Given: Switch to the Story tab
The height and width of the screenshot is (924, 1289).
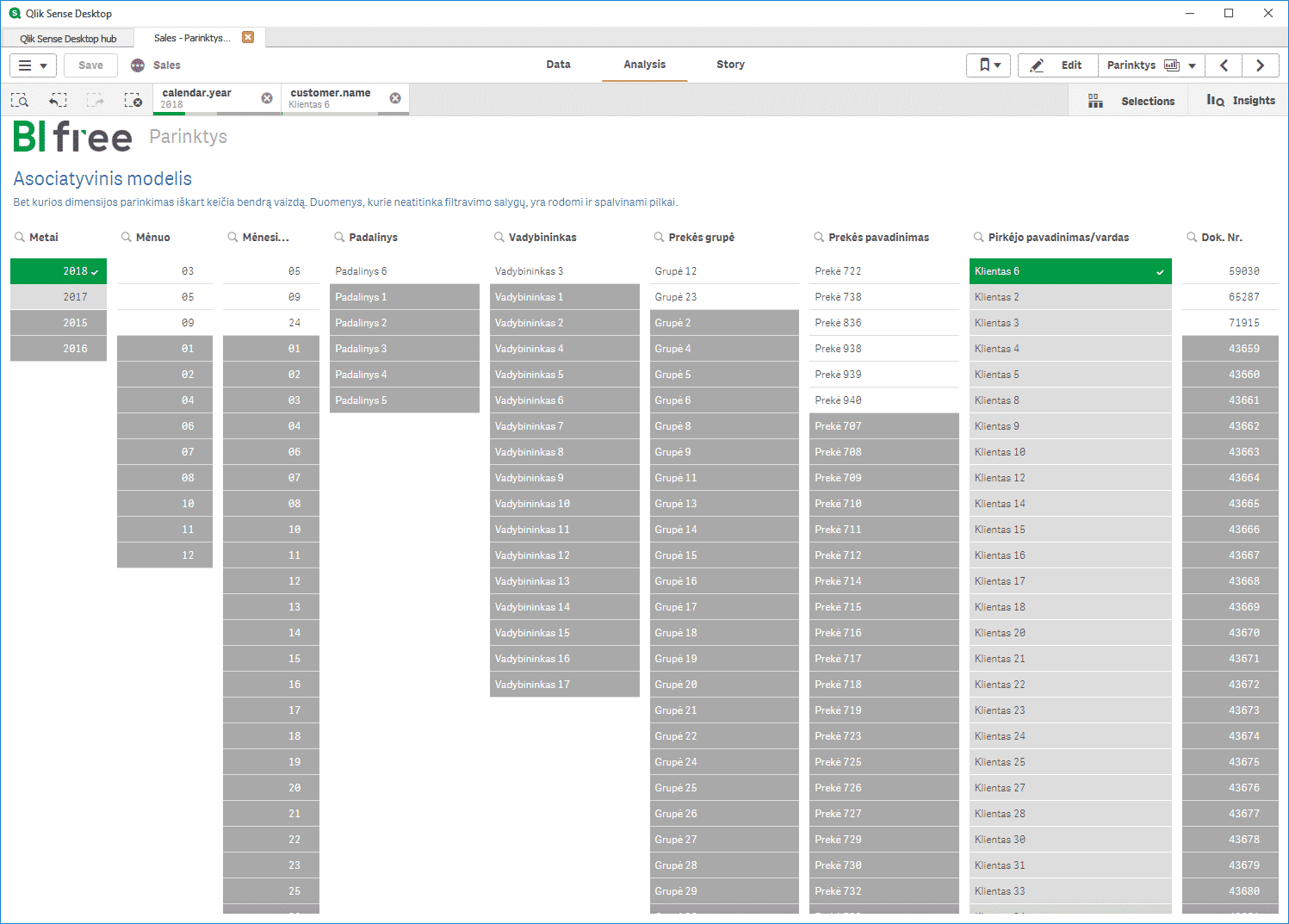Looking at the screenshot, I should (x=730, y=65).
